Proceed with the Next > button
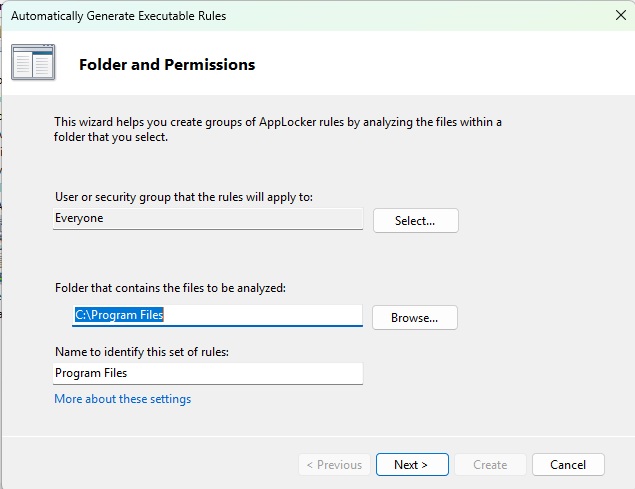The width and height of the screenshot is (635, 489). (x=411, y=465)
